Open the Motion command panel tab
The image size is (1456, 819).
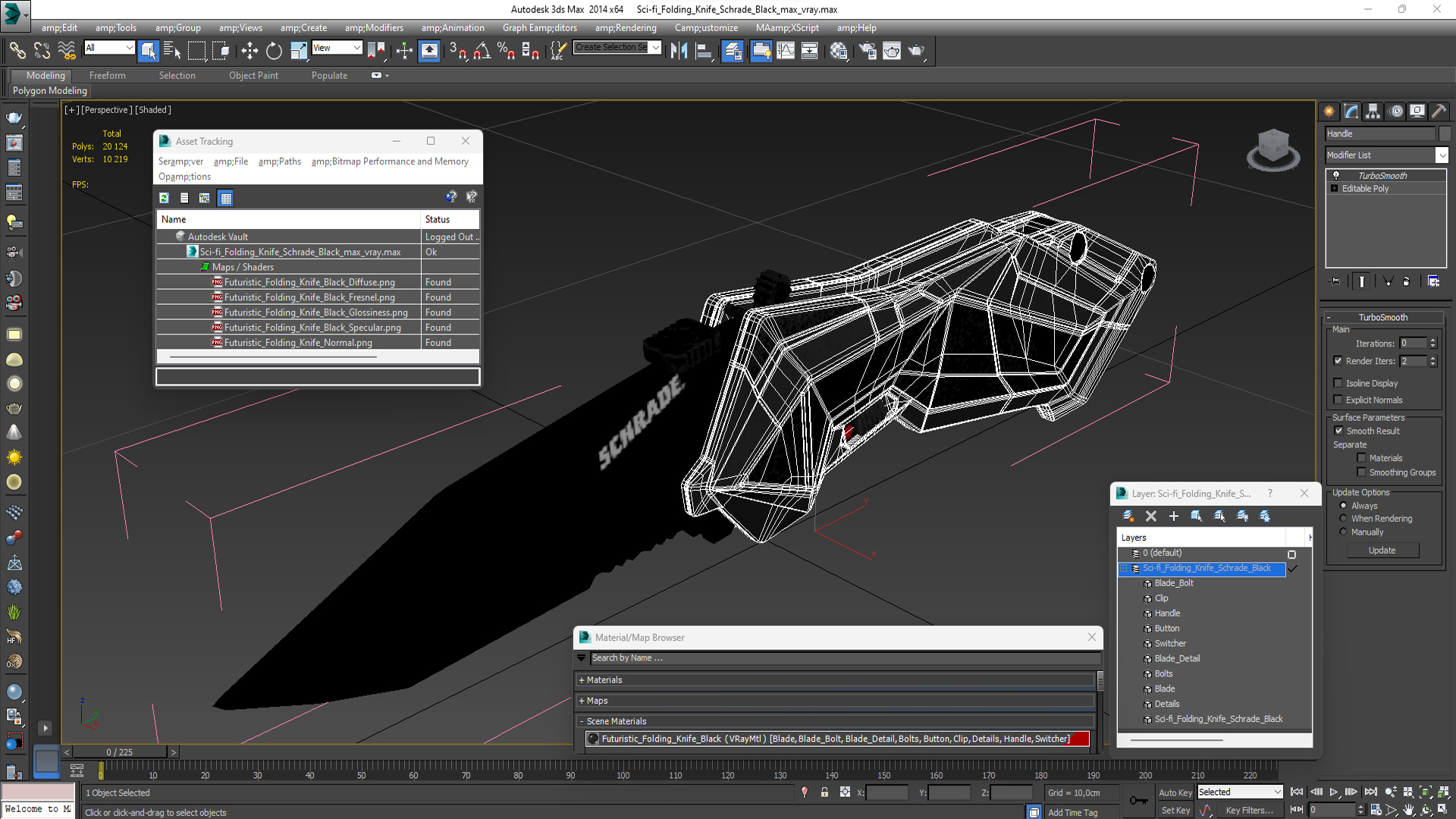pyautogui.click(x=1396, y=111)
